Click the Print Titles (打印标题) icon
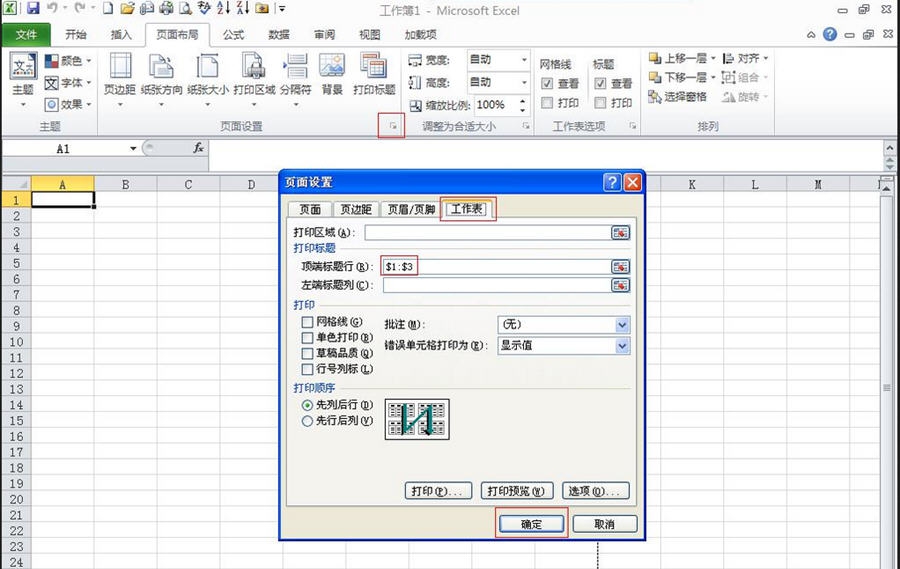The height and width of the screenshot is (569, 900). click(x=374, y=65)
